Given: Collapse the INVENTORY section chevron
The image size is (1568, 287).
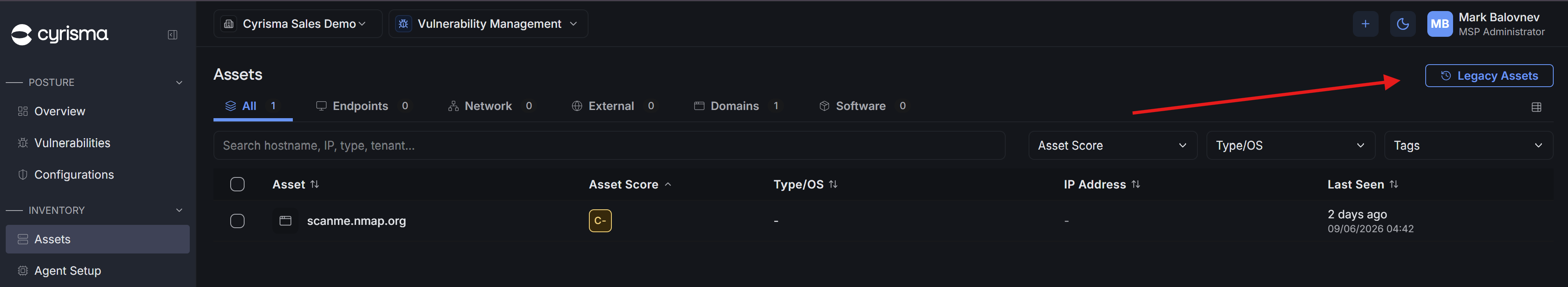Looking at the screenshot, I should [x=179, y=211].
